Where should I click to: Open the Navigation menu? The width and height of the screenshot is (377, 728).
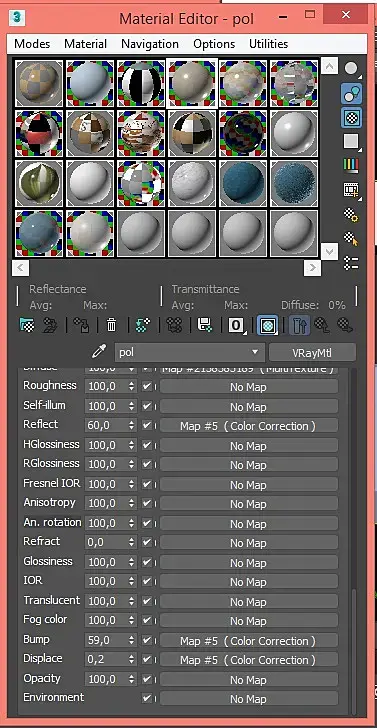coord(150,44)
